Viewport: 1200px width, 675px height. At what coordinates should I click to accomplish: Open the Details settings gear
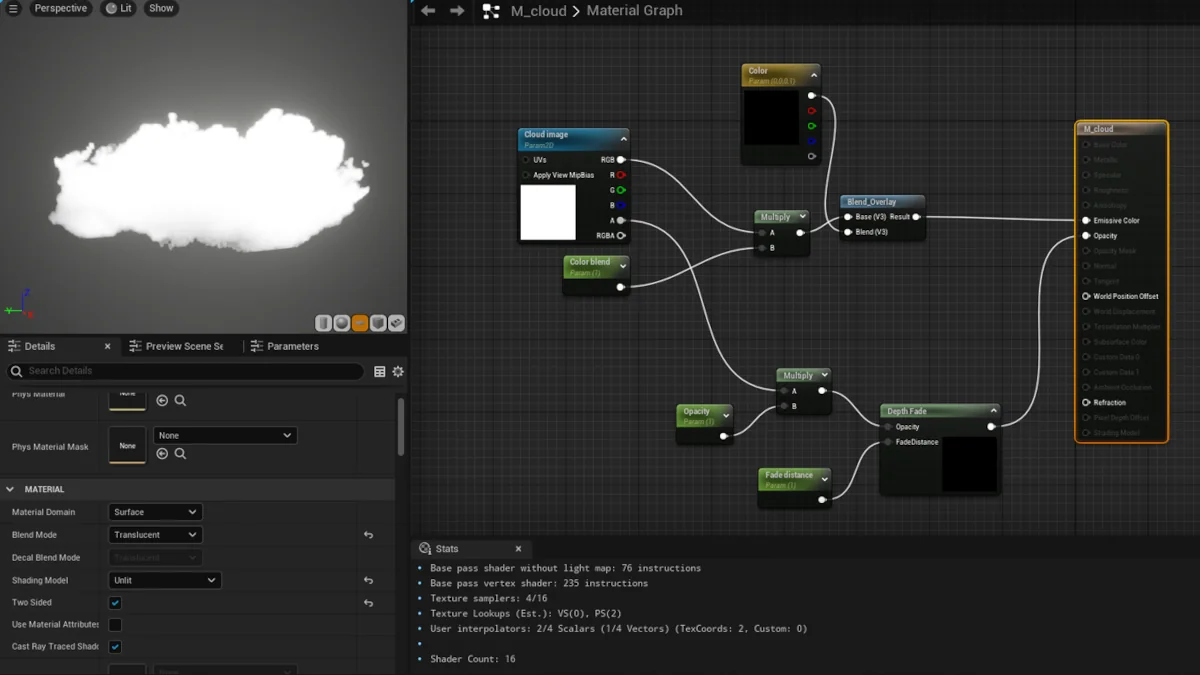[398, 371]
